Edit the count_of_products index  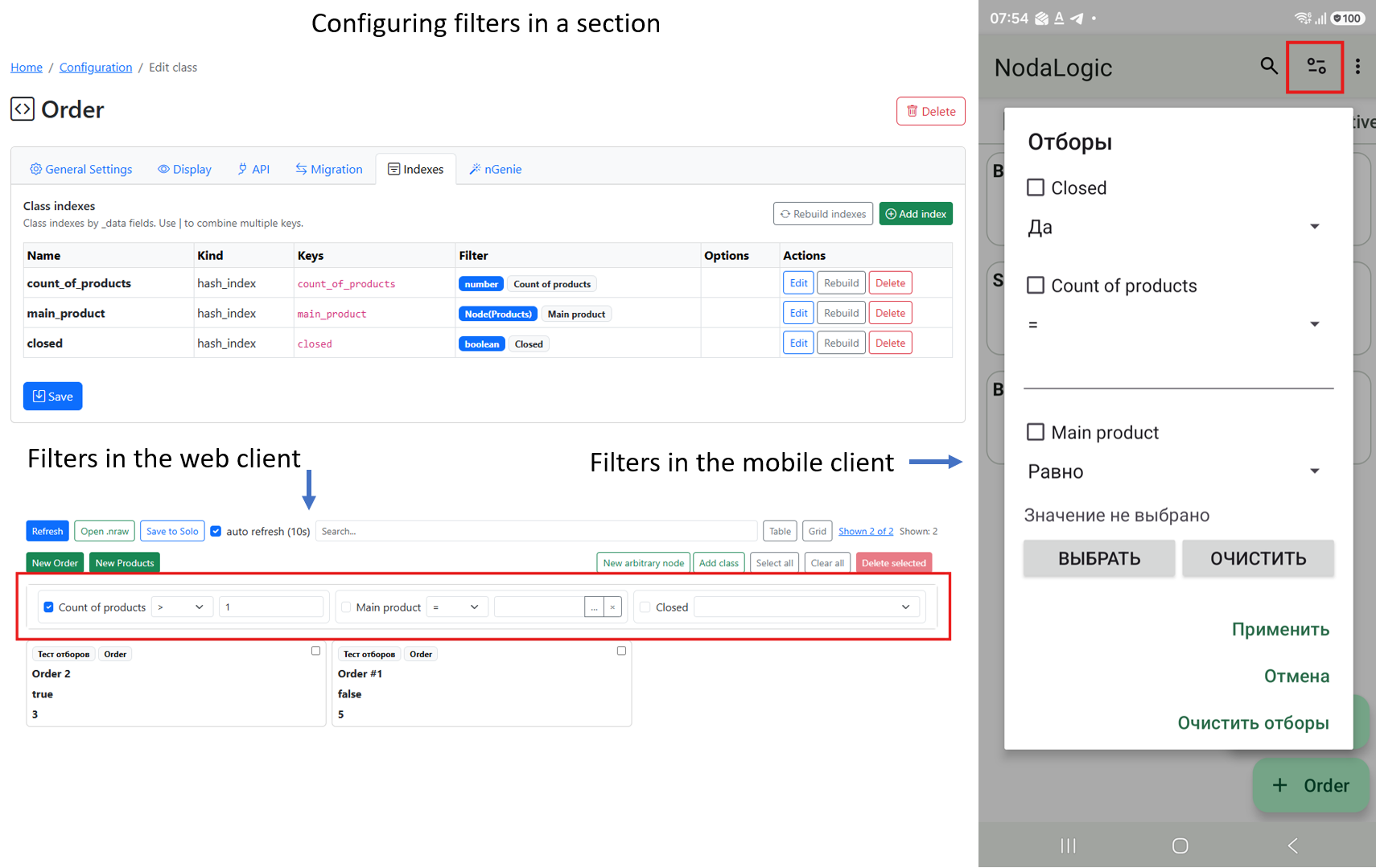[798, 283]
